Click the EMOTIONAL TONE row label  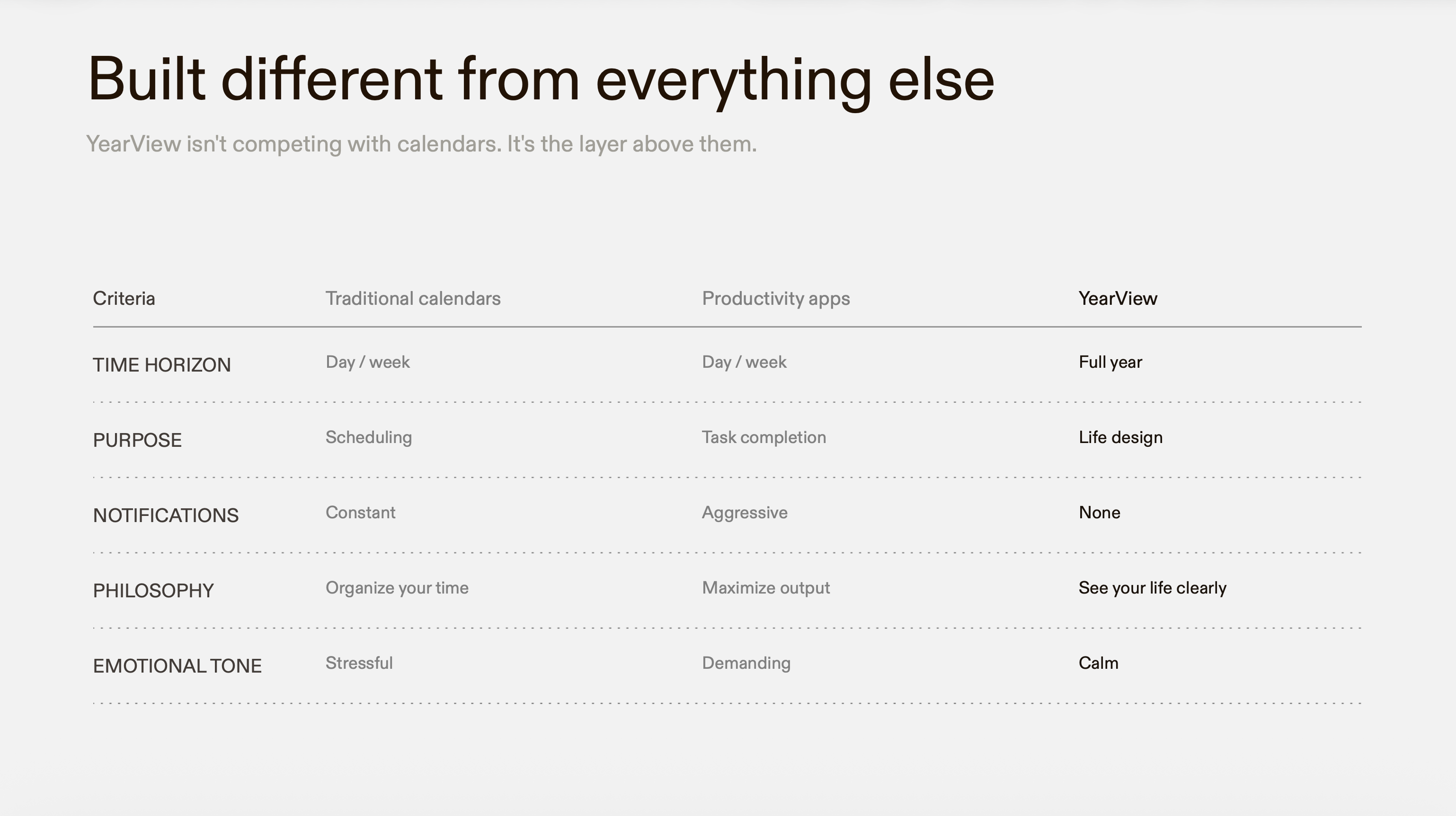177,665
